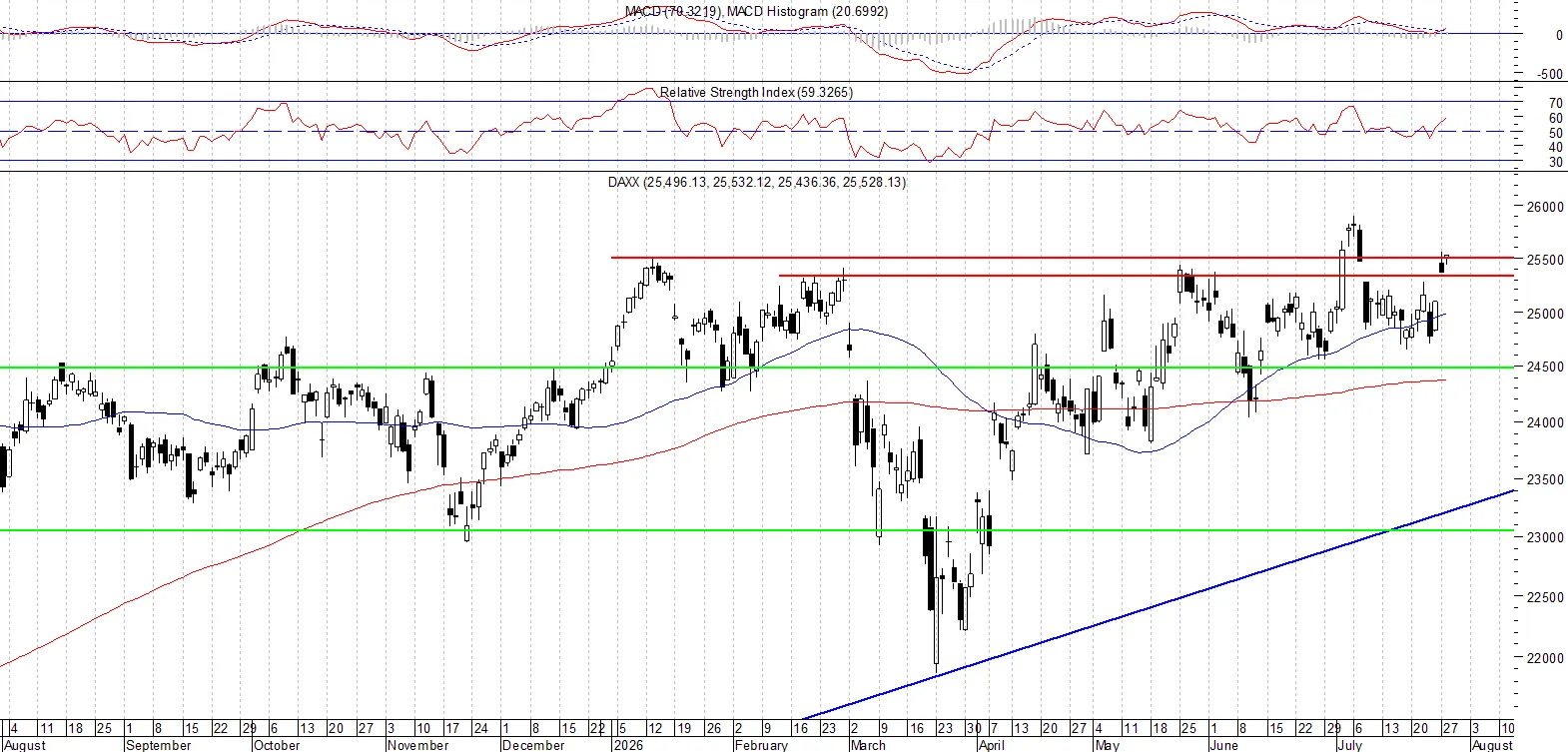Click the 26000 price axis label

point(1545,208)
